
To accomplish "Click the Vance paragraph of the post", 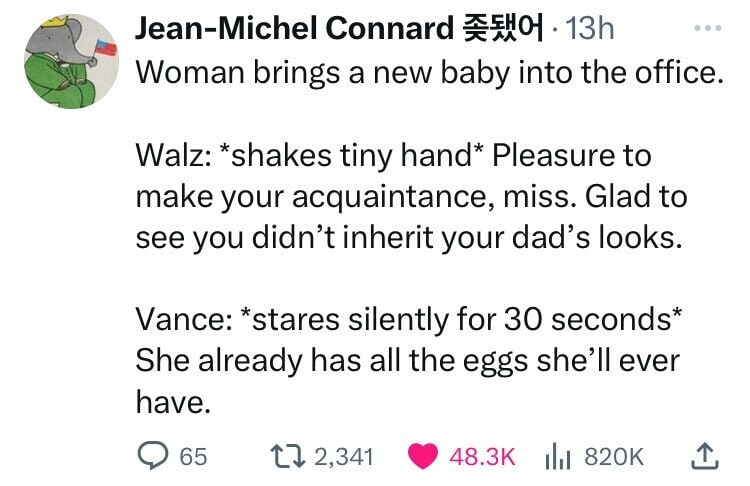I will pyautogui.click(x=409, y=360).
